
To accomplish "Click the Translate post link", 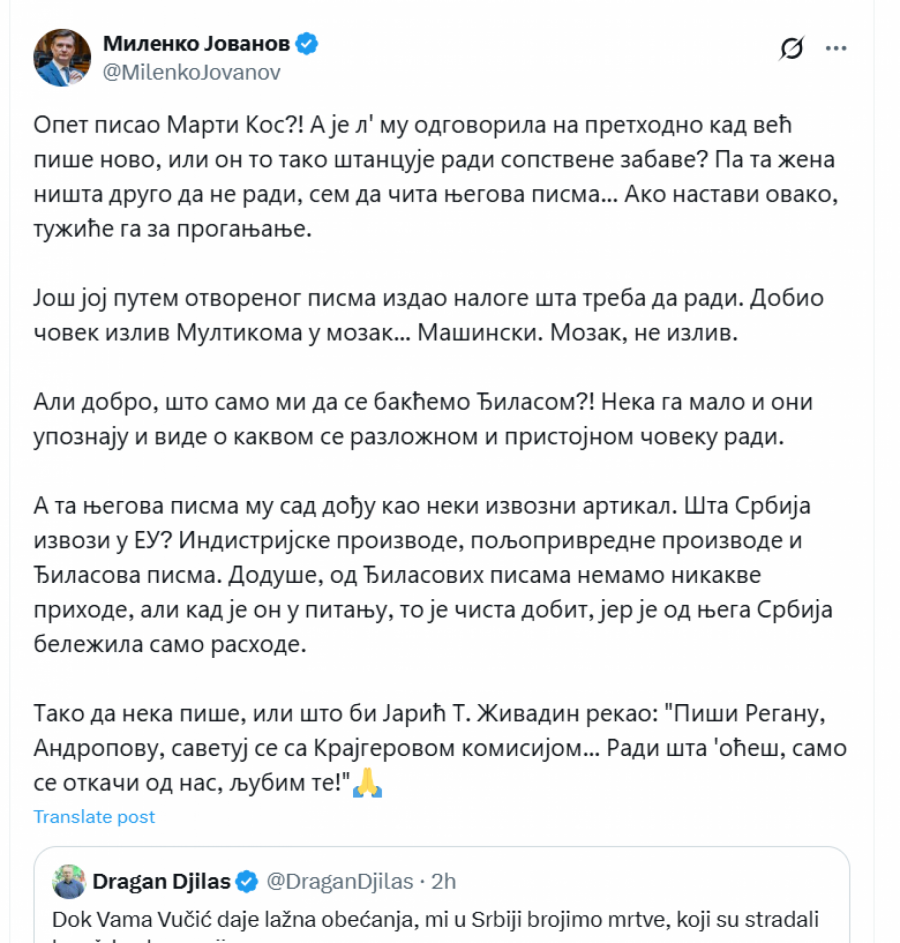I will [95, 817].
